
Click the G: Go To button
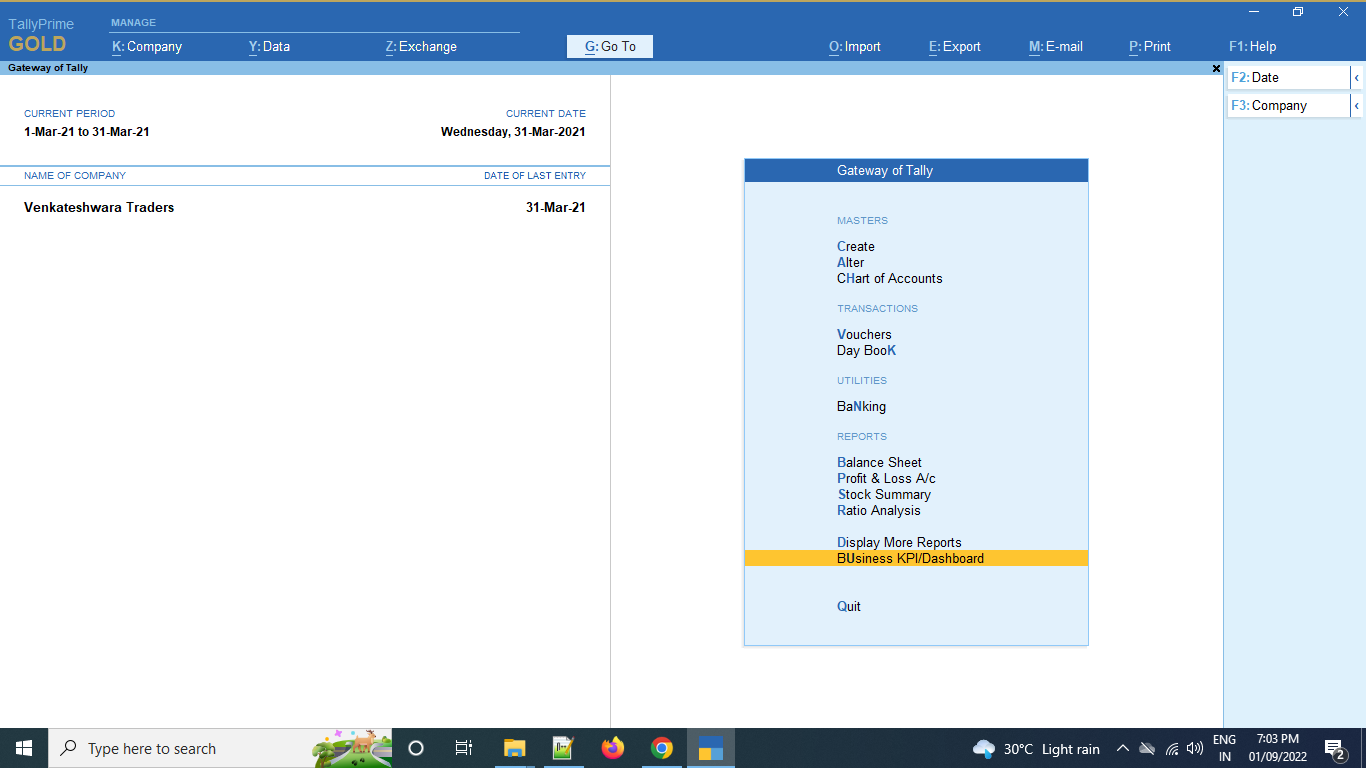[610, 46]
